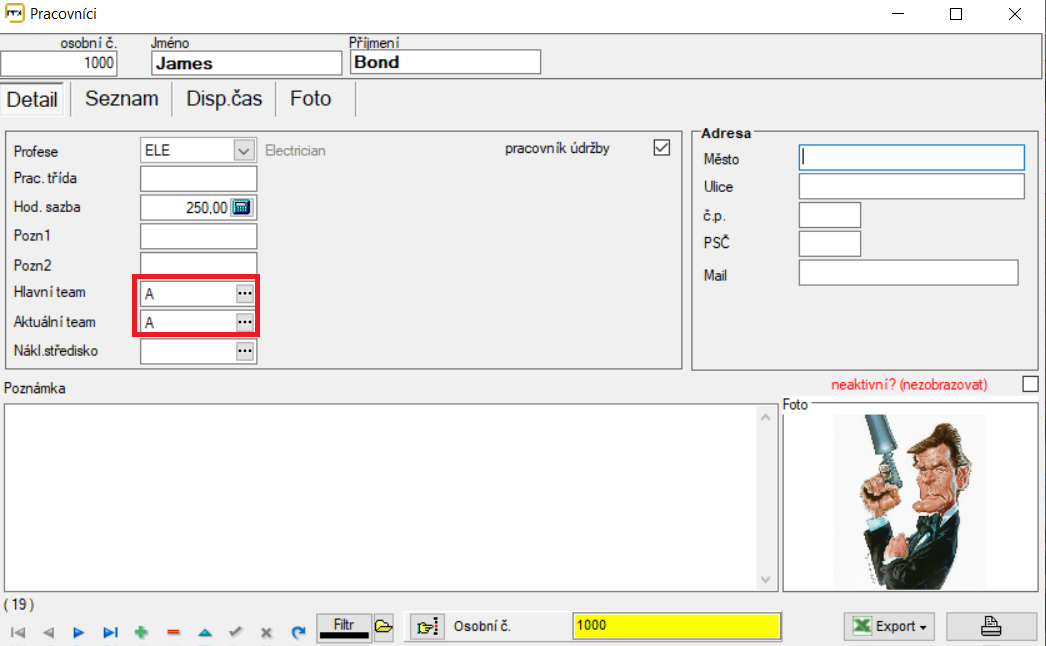This screenshot has height=646, width=1046.
Task: Click the PSČ field
Action: (830, 244)
